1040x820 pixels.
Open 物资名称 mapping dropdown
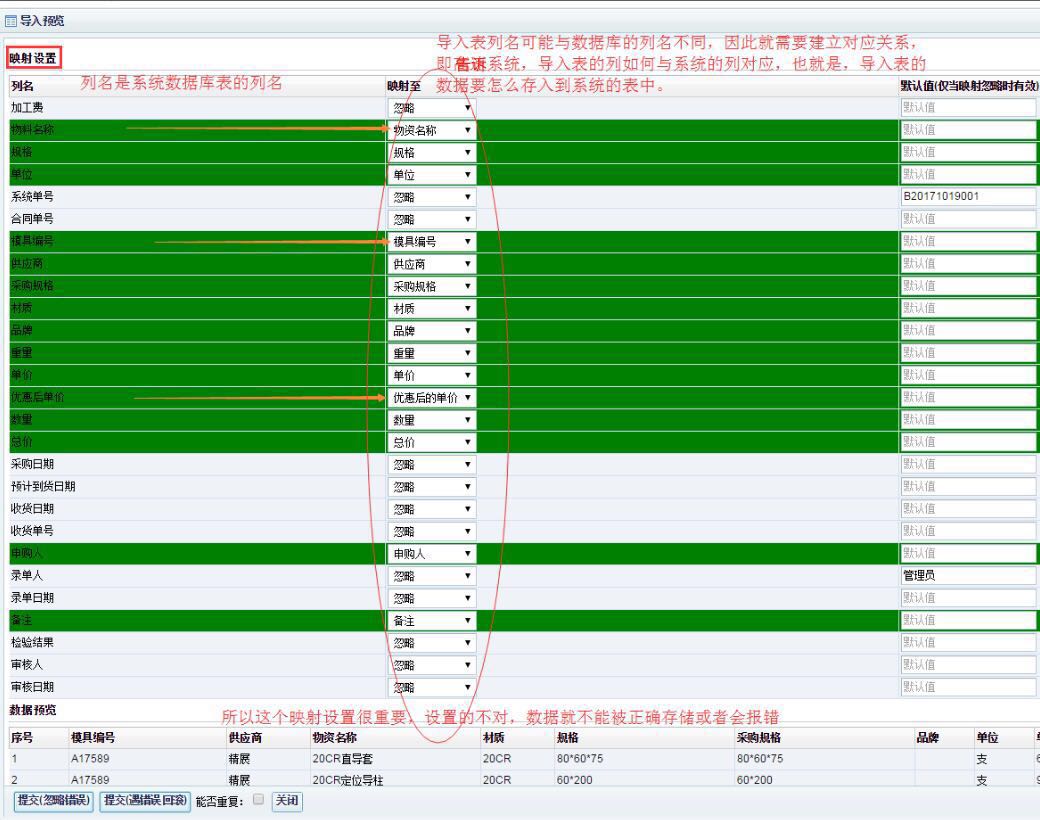pyautogui.click(x=432, y=131)
